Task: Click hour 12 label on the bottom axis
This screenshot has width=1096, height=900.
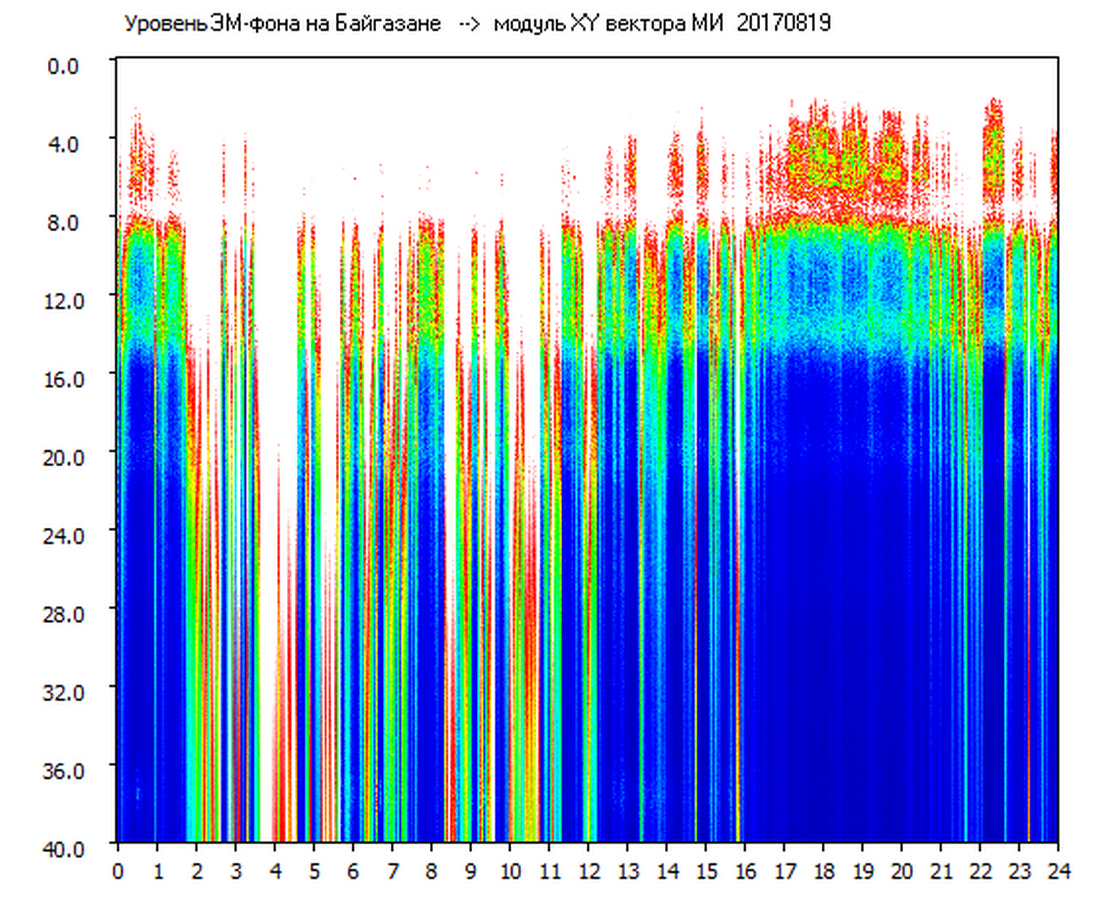Action: 588,871
